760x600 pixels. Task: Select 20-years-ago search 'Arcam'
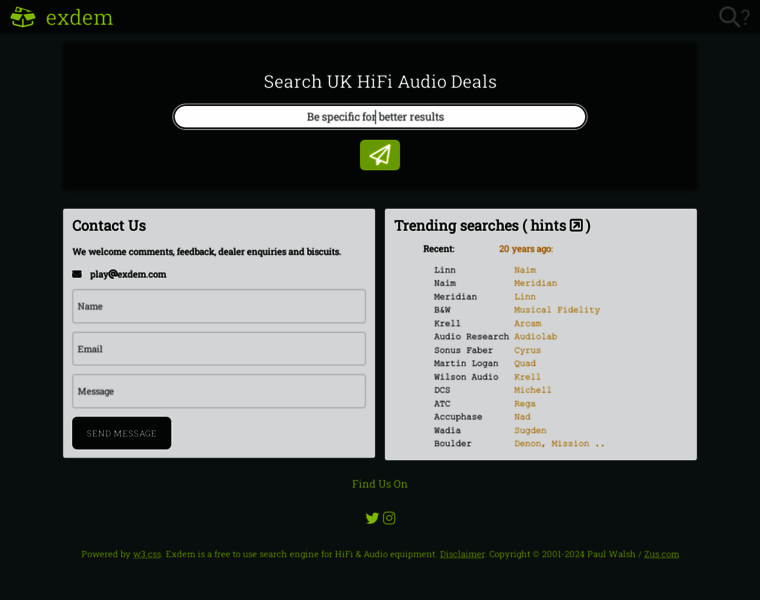[x=527, y=323]
